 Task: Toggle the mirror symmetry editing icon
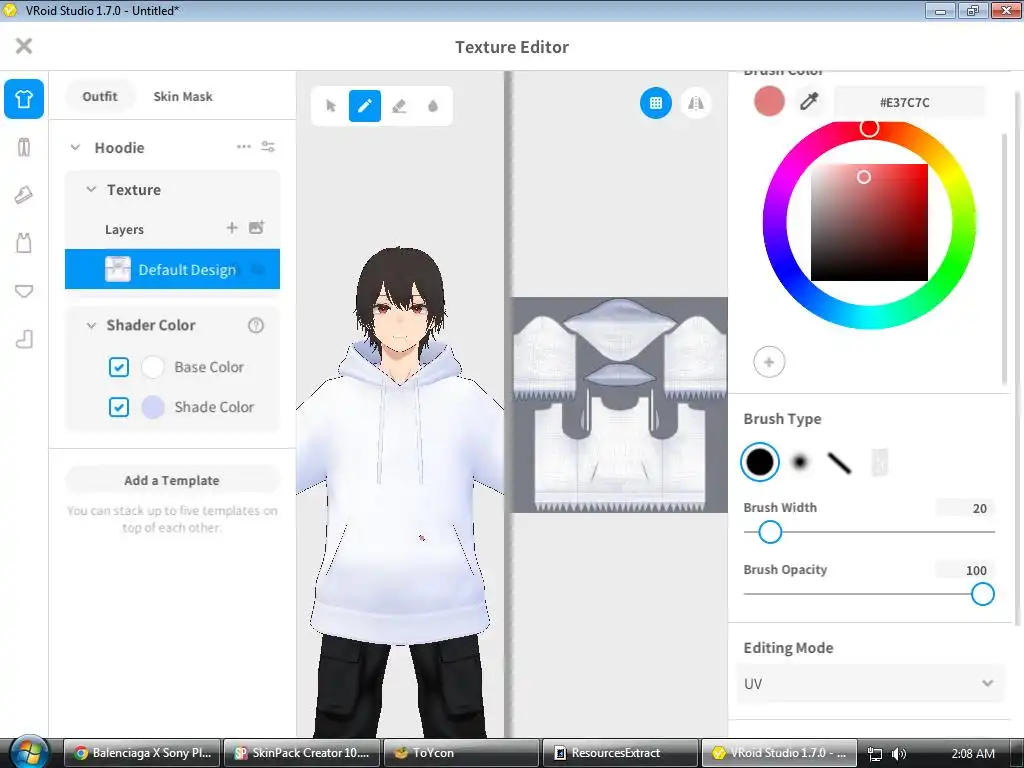tap(696, 103)
